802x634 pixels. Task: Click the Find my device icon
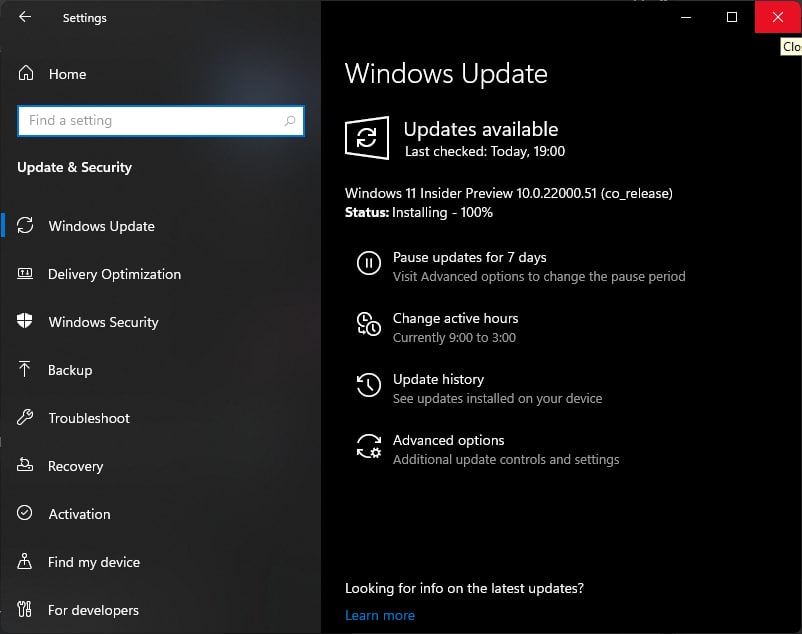click(24, 561)
